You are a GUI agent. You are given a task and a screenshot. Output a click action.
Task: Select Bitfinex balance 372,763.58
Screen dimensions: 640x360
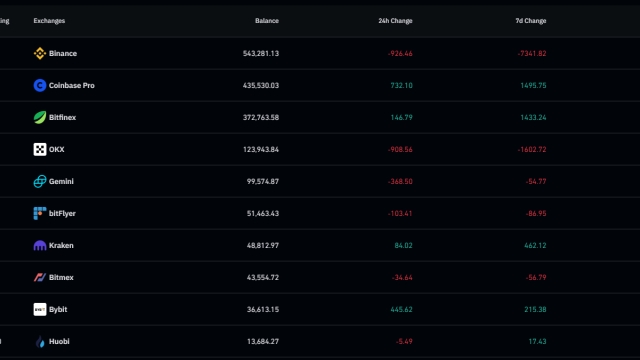click(261, 118)
